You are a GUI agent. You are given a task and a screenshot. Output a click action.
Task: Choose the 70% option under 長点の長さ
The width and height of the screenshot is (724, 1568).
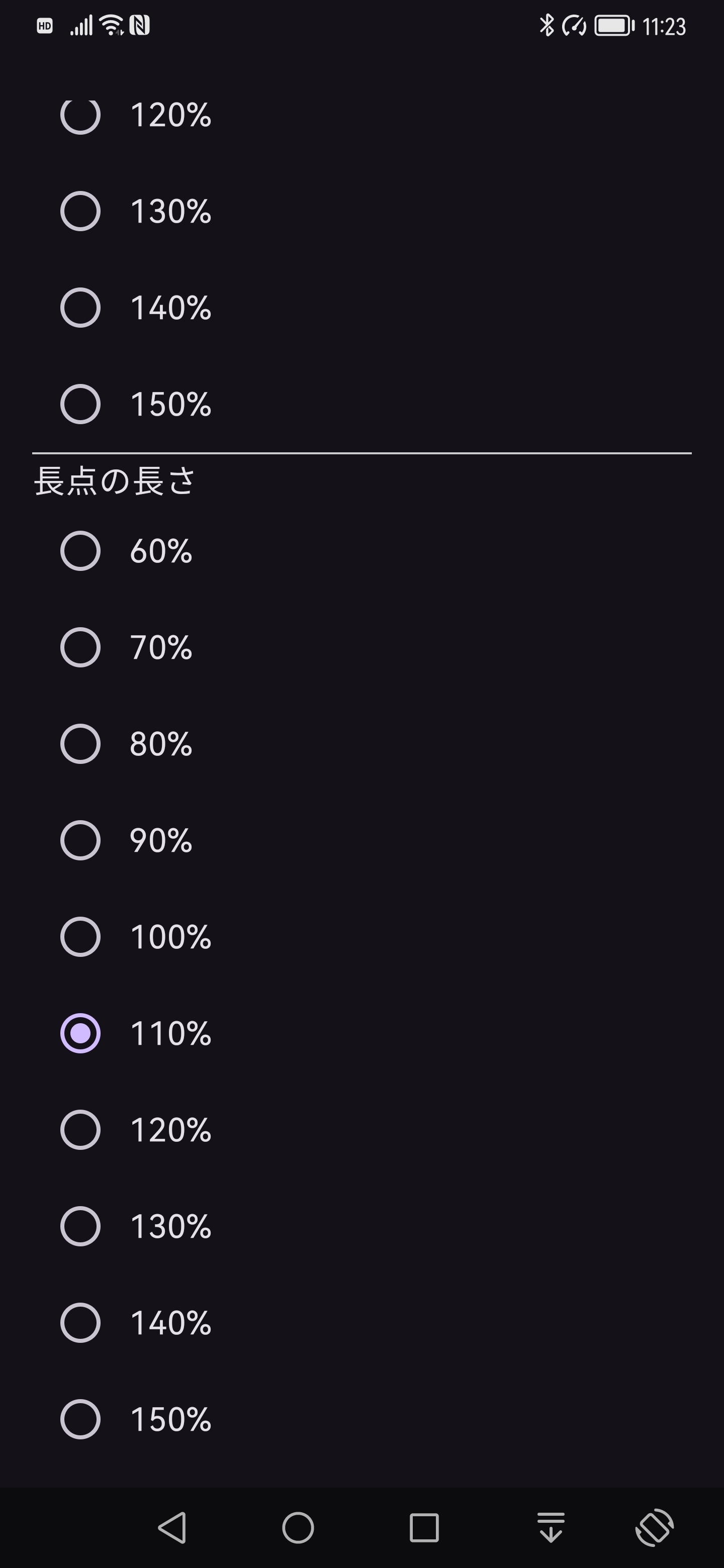80,647
